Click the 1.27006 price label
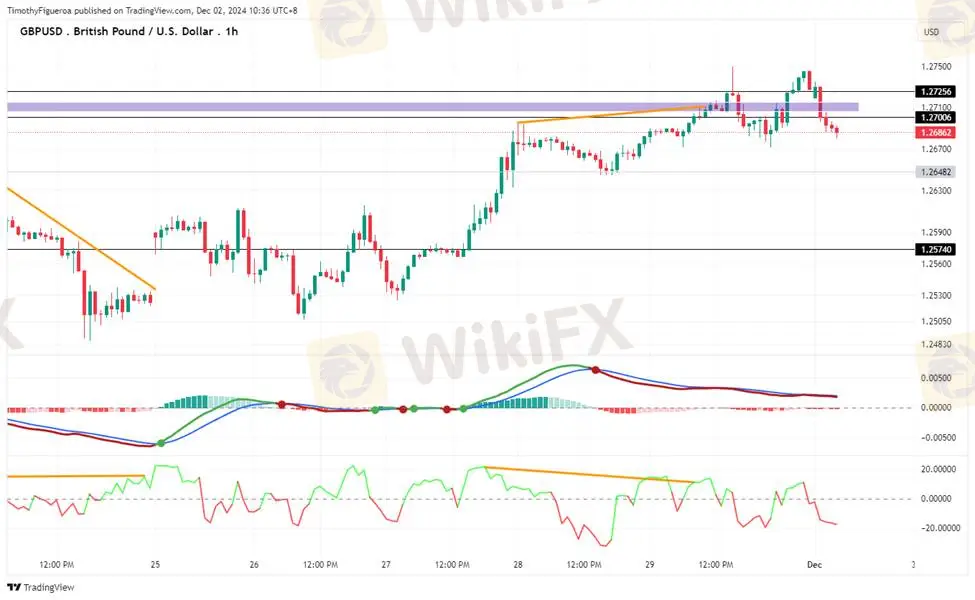The width and height of the screenshot is (975, 600). [x=936, y=118]
